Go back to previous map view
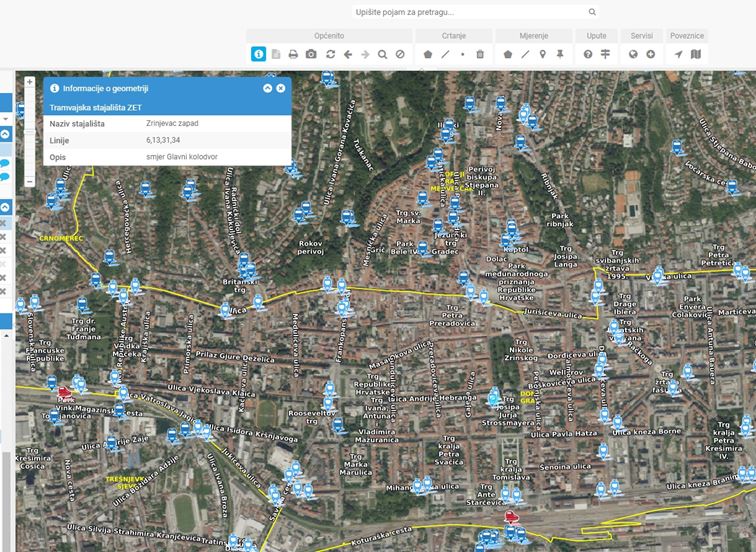The width and height of the screenshot is (756, 552). (x=348, y=54)
